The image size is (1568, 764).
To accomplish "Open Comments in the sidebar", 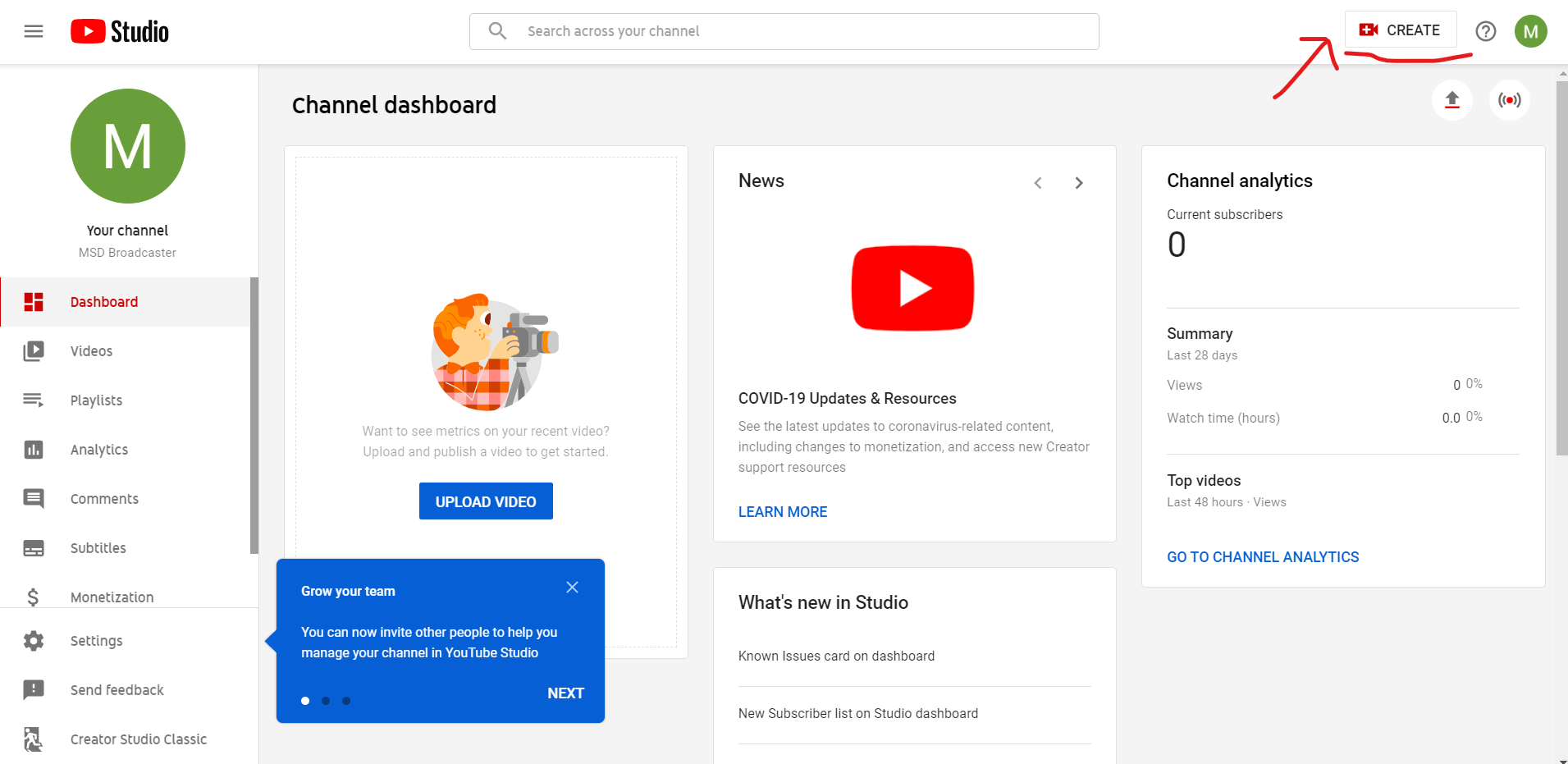I will (x=125, y=499).
